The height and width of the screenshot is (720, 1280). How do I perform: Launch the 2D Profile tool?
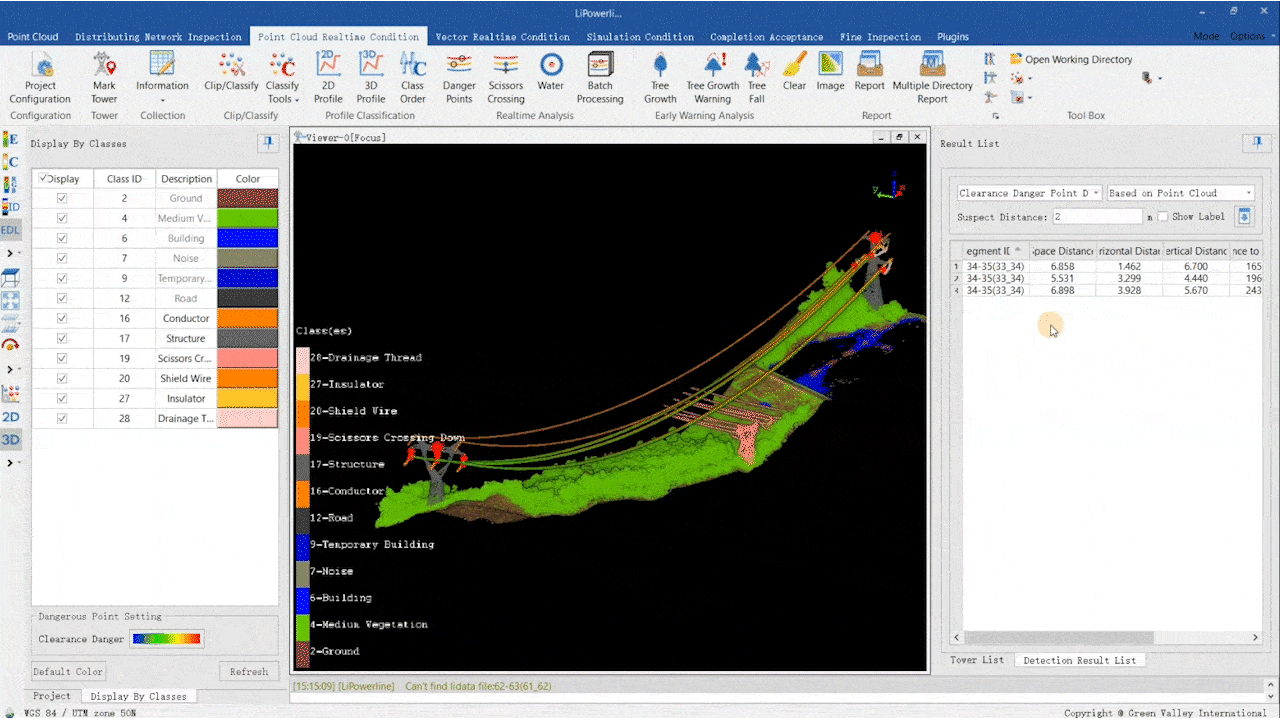click(328, 79)
